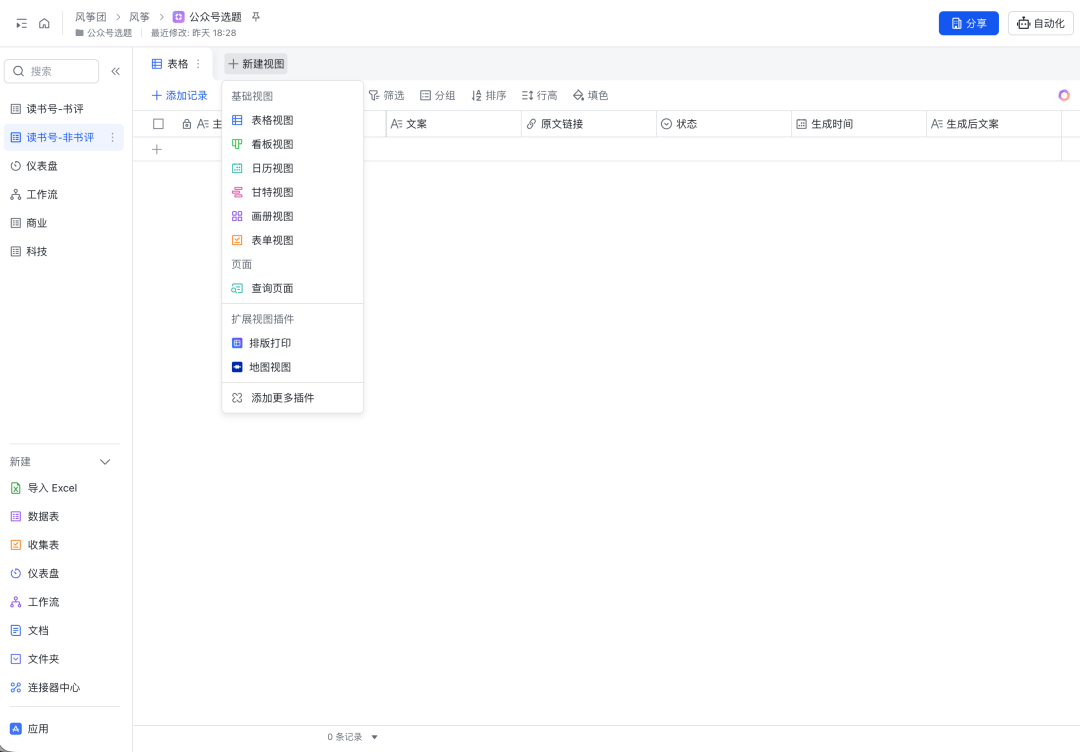Open the 填色 fill color picker
This screenshot has width=1080, height=752.
pyautogui.click(x=591, y=95)
